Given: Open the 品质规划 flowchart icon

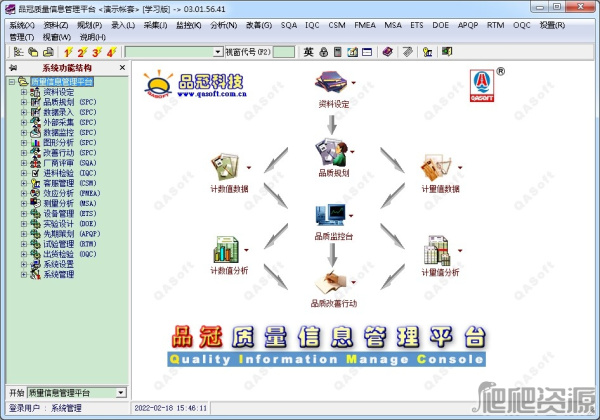Looking at the screenshot, I should [331, 152].
